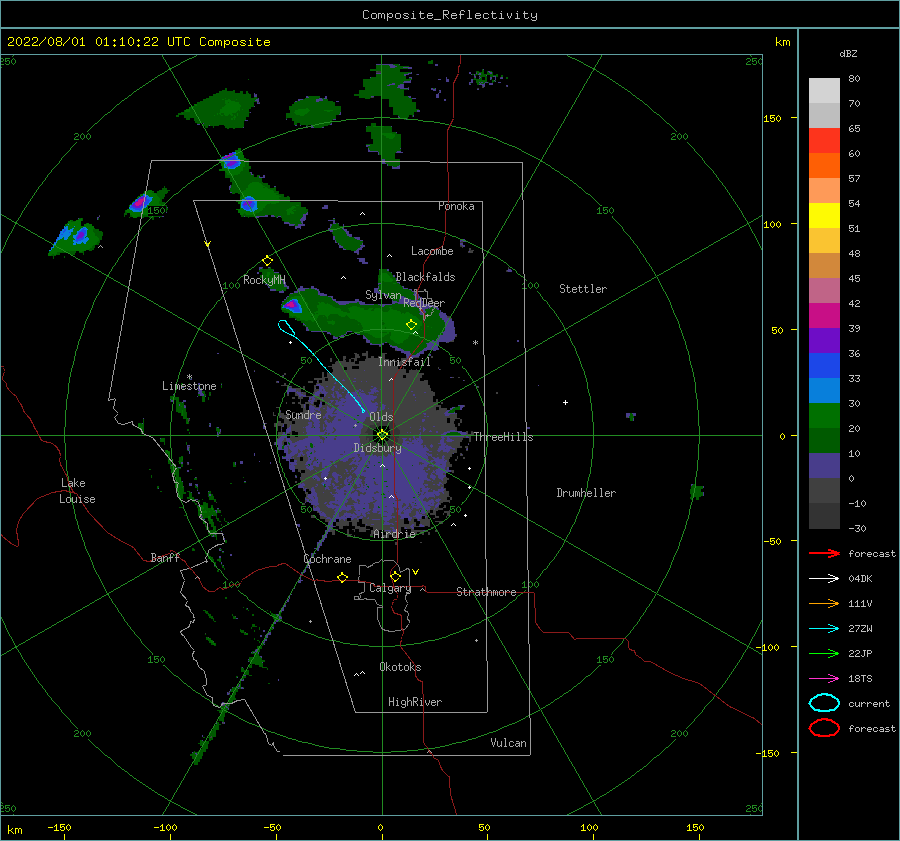Pick the orange 57-60 dBZ swatch

824,166
